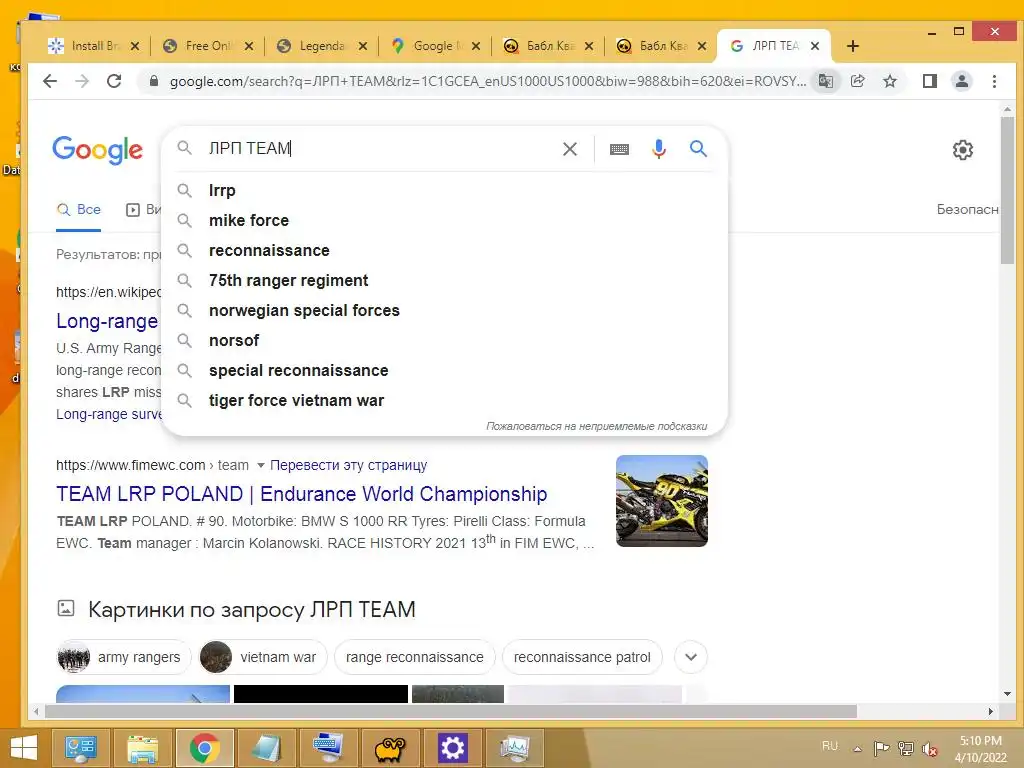Start voice search with the microphone
This screenshot has height=768, width=1024.
coord(659,149)
